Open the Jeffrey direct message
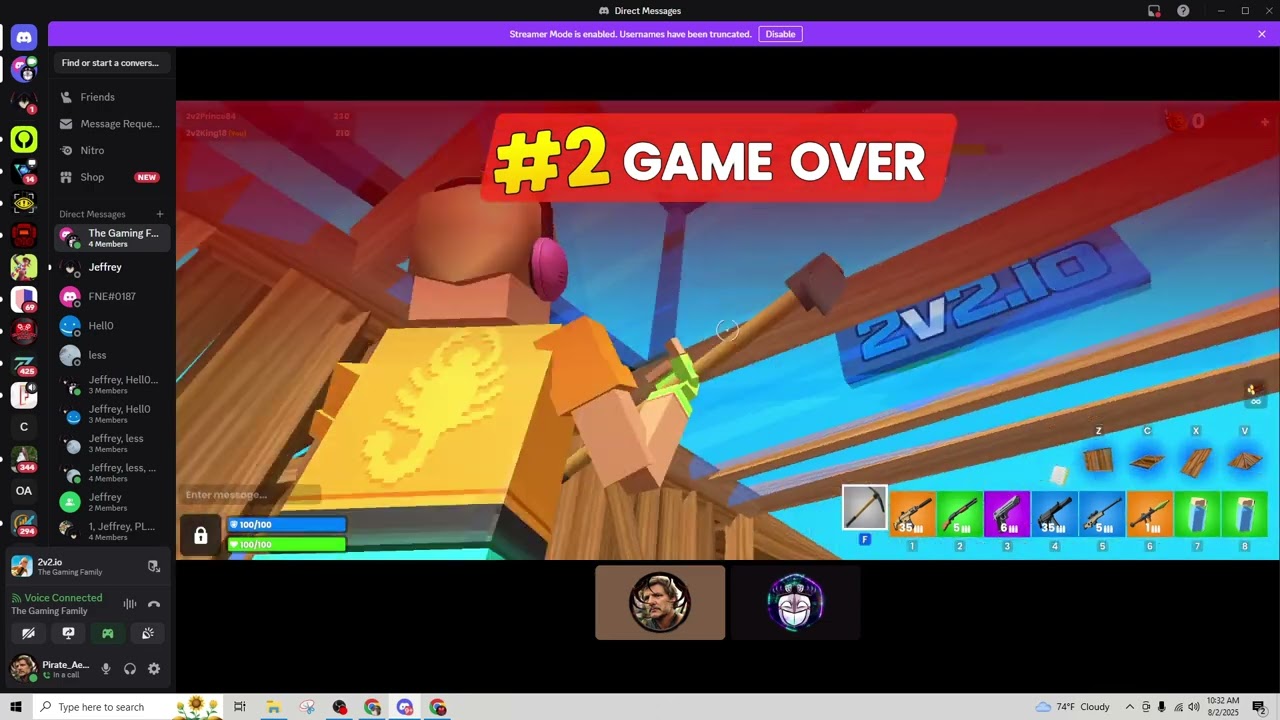 click(112, 267)
